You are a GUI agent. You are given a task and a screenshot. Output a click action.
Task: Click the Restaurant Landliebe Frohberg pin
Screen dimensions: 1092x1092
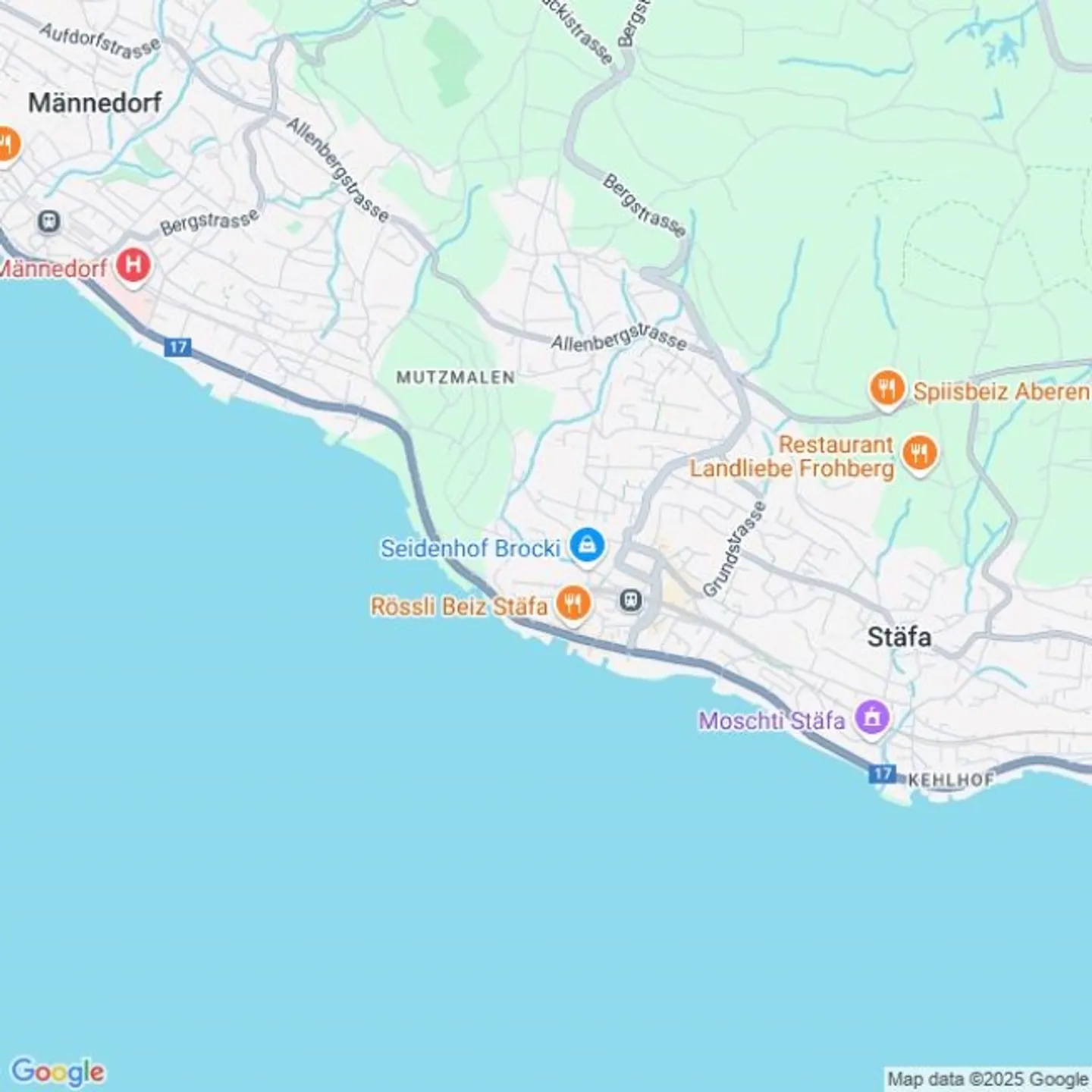coord(920,454)
